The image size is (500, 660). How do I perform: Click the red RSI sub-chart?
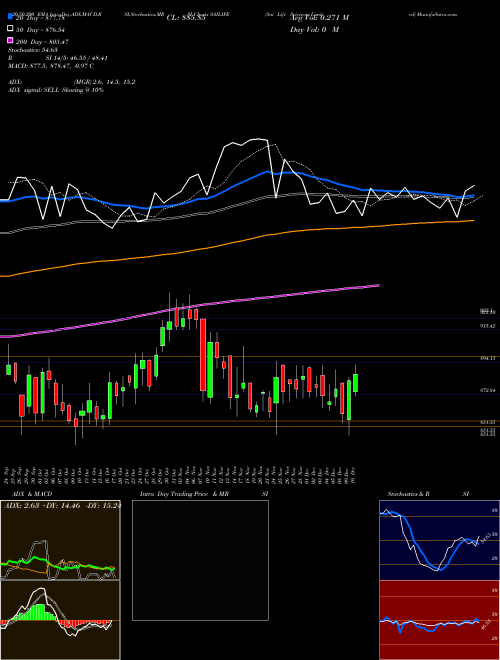439,620
